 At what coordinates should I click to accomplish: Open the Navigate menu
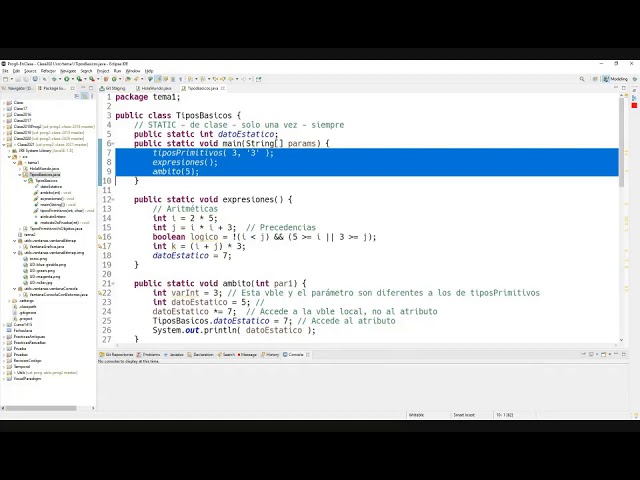coord(68,71)
